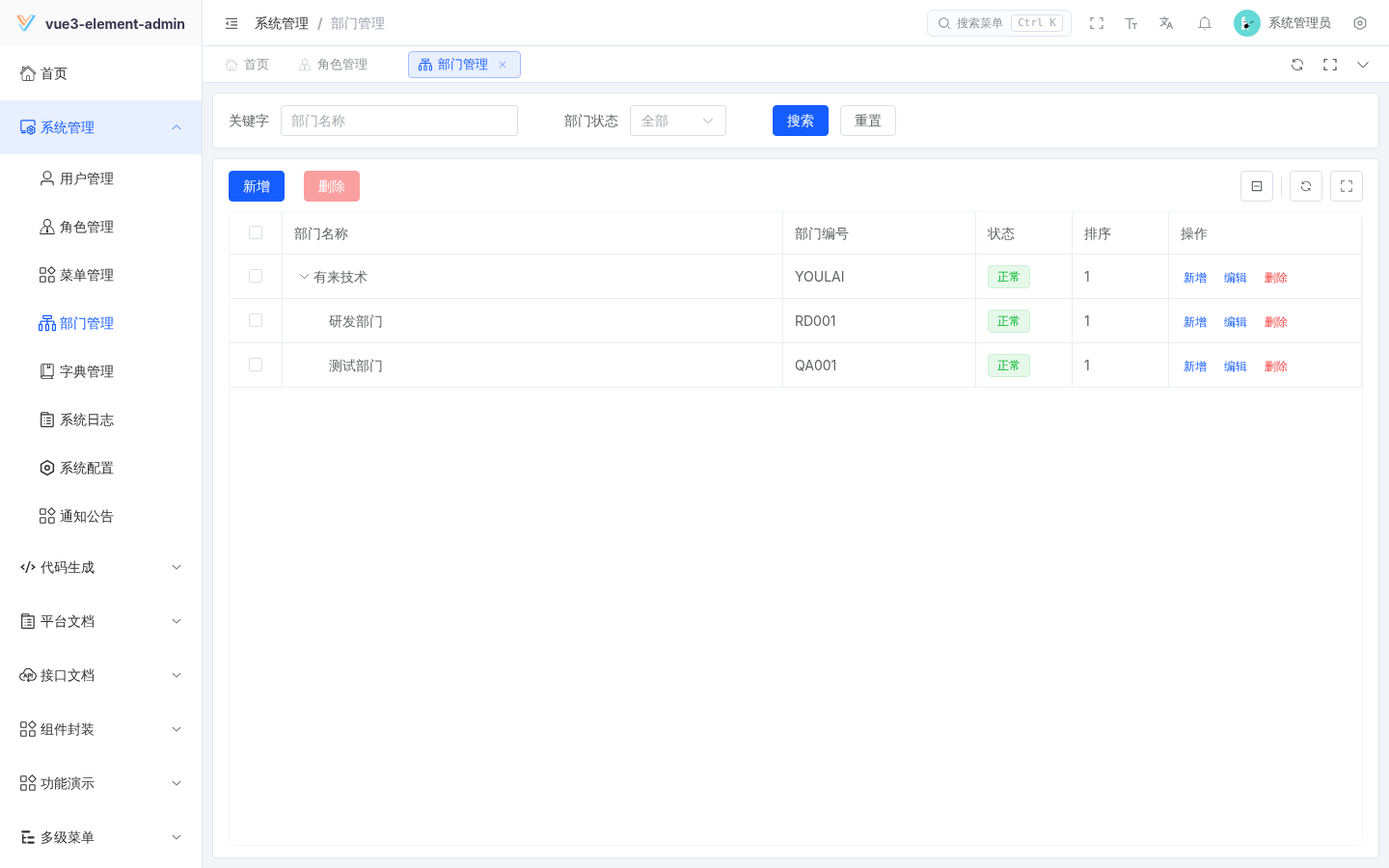Check the 有来技术 row checkbox

pos(256,276)
